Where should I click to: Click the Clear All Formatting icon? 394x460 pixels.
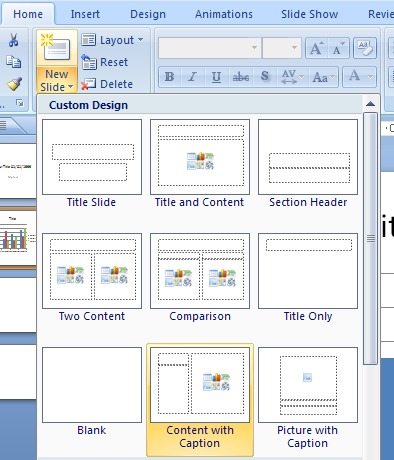(365, 48)
